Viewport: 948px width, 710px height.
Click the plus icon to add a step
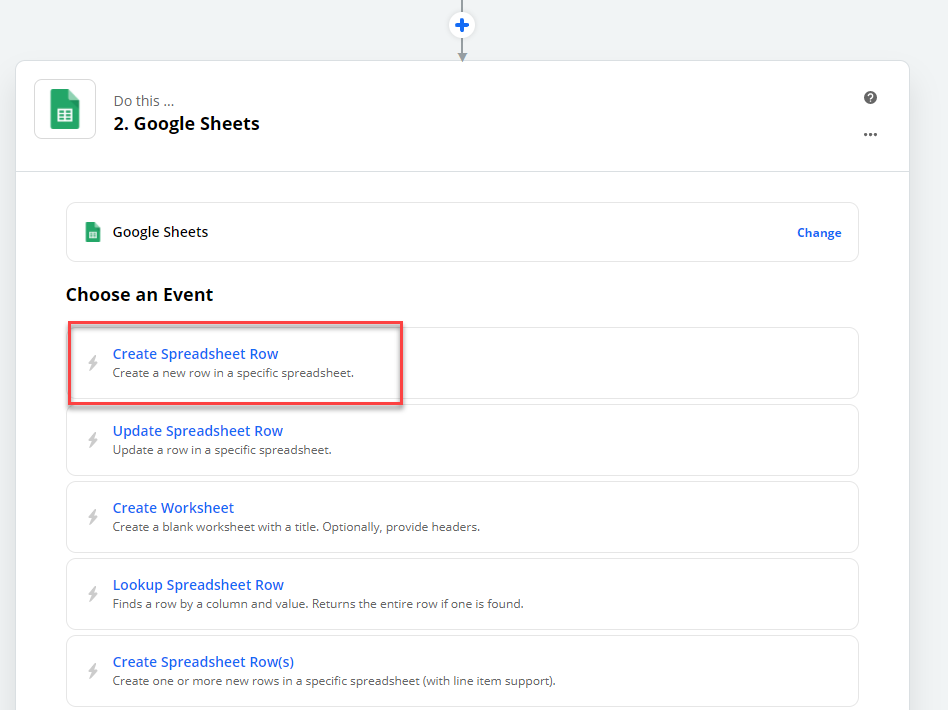pyautogui.click(x=461, y=24)
